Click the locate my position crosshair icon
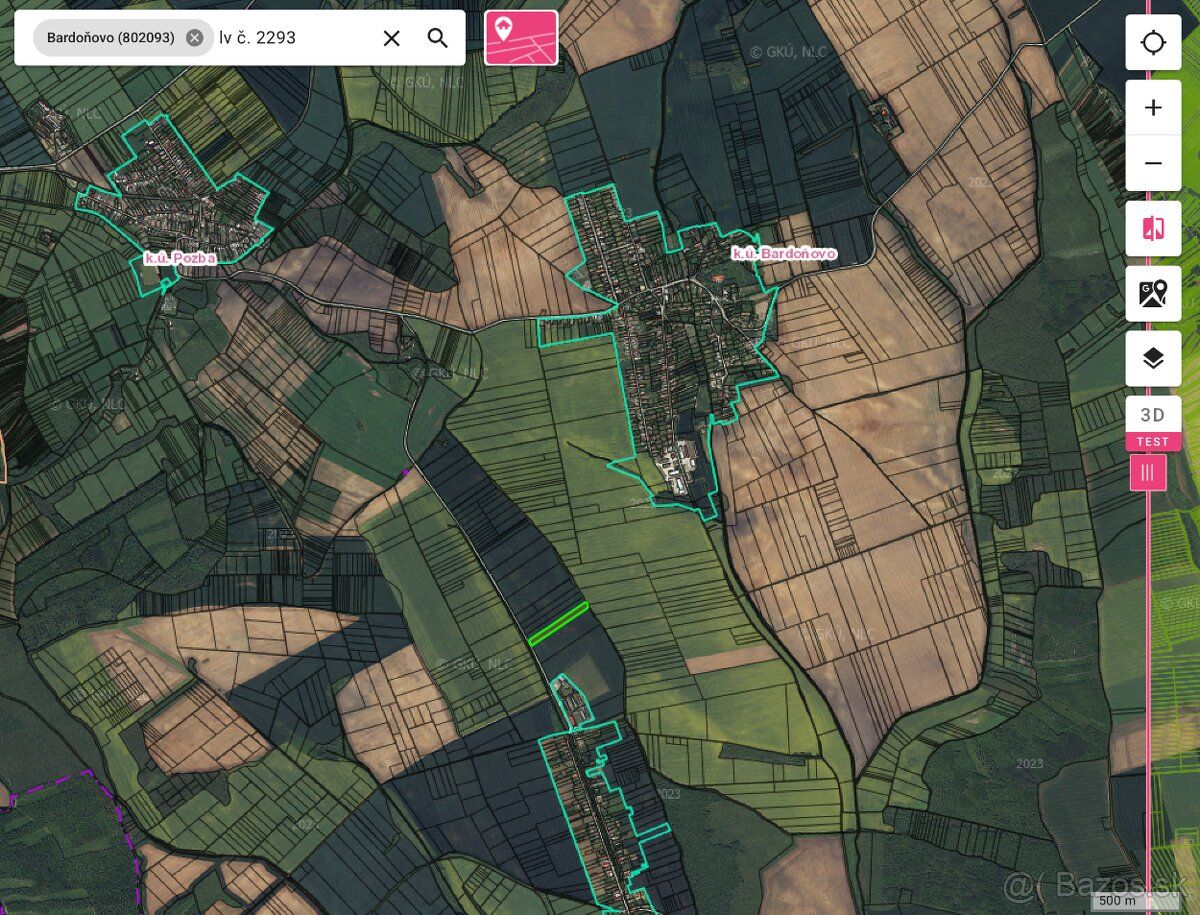 click(1153, 43)
